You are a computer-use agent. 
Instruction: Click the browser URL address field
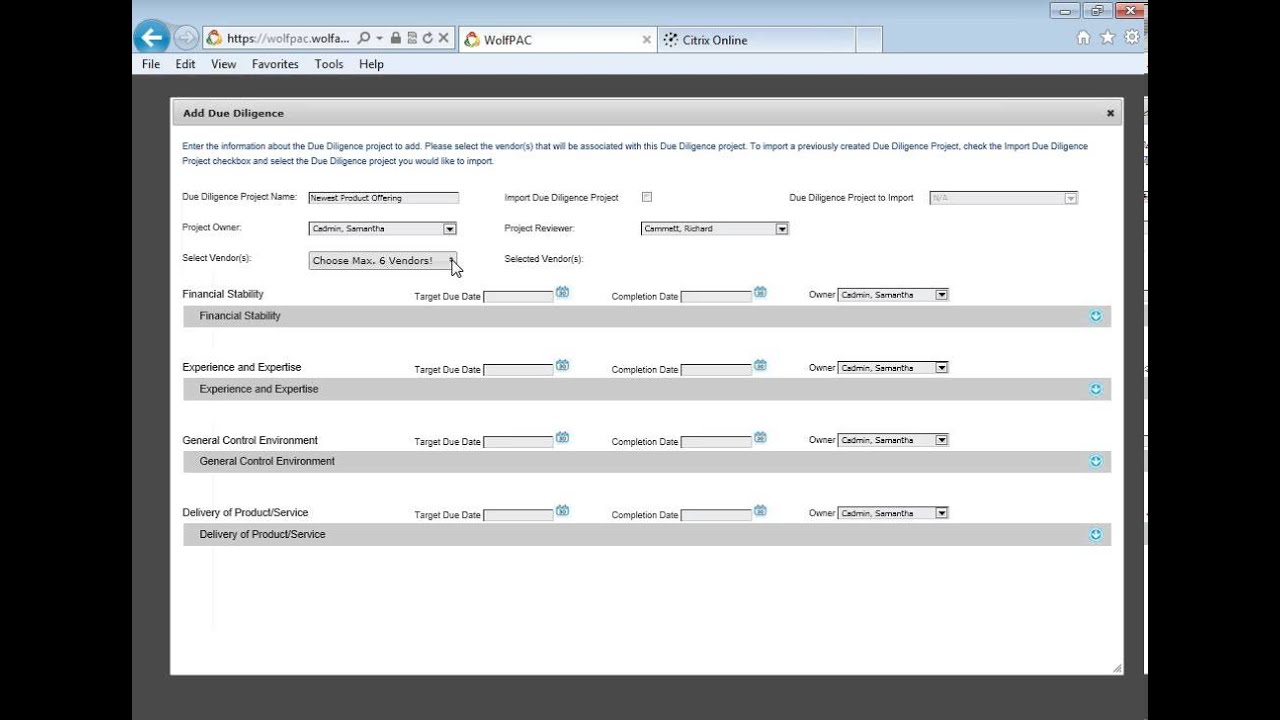pos(289,38)
